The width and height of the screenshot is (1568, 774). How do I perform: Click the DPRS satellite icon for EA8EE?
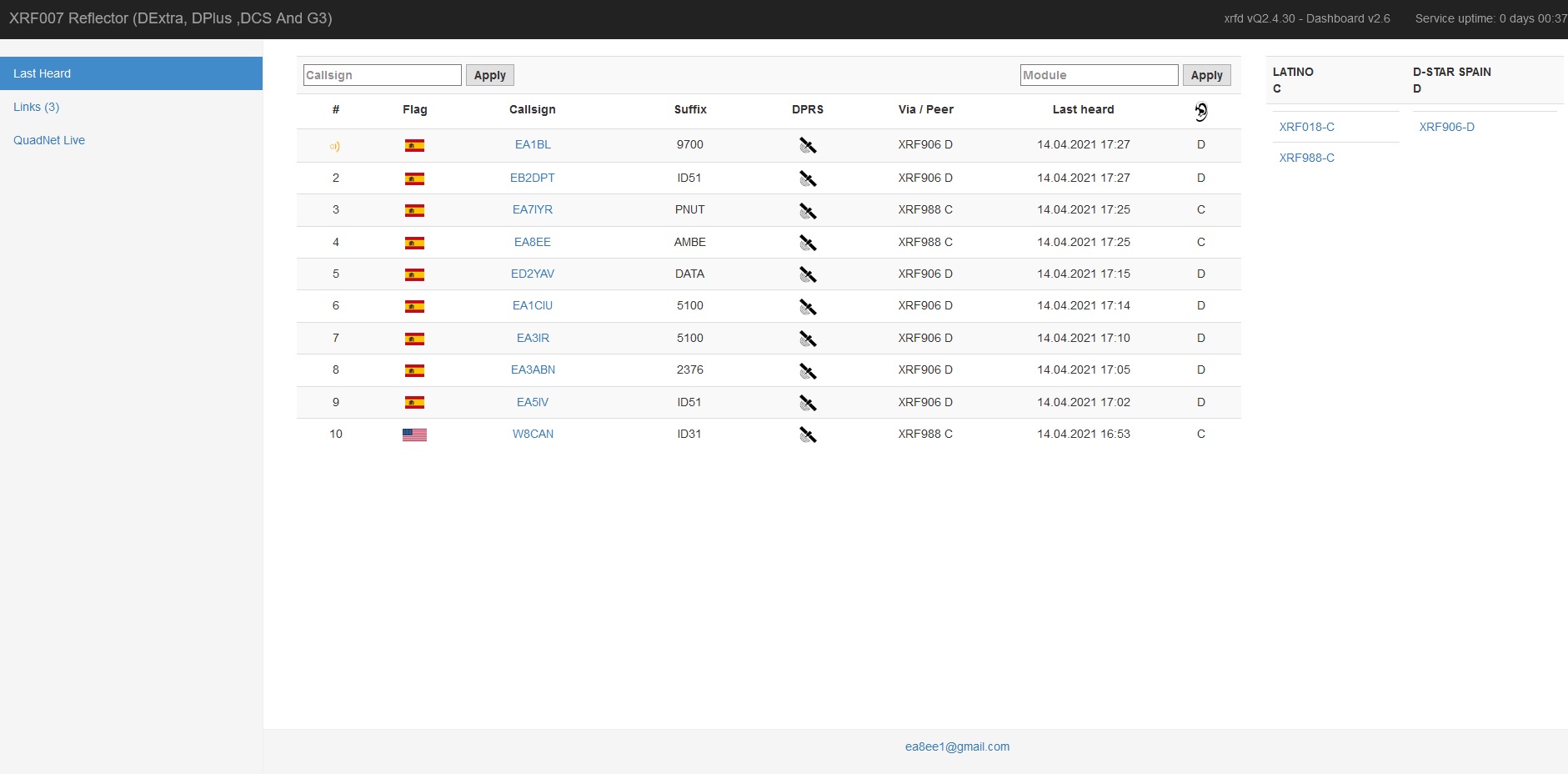pyautogui.click(x=807, y=243)
